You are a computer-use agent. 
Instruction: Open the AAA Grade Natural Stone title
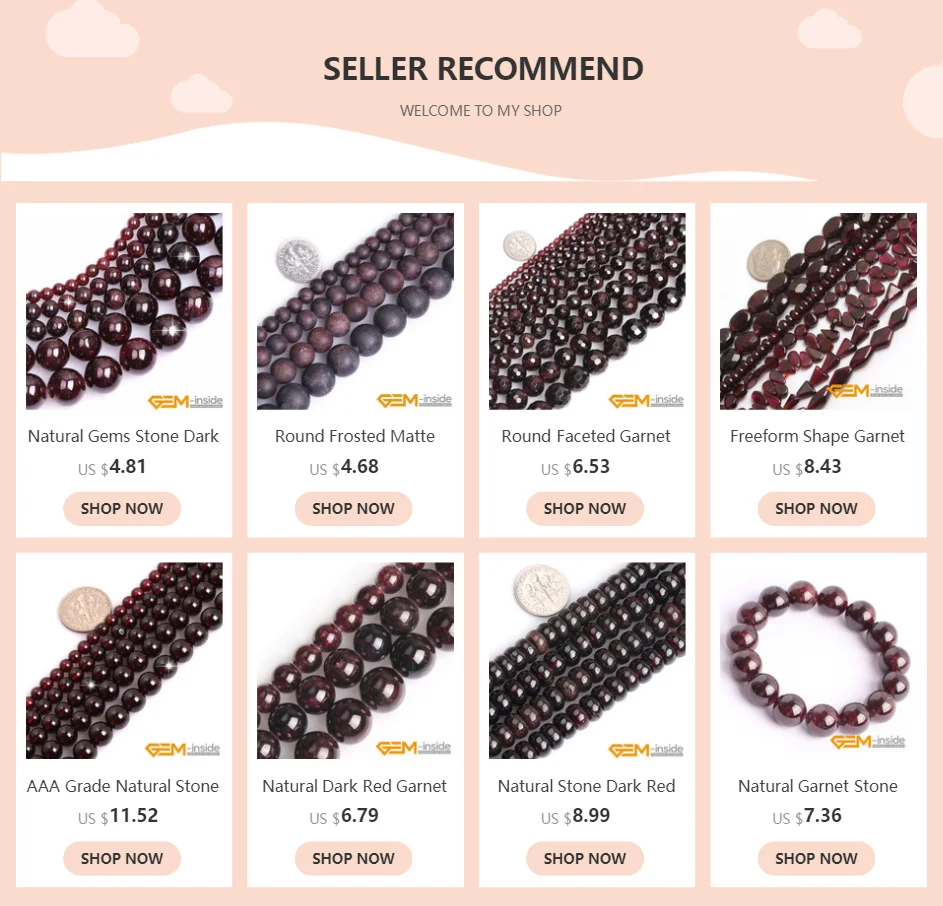(x=123, y=786)
